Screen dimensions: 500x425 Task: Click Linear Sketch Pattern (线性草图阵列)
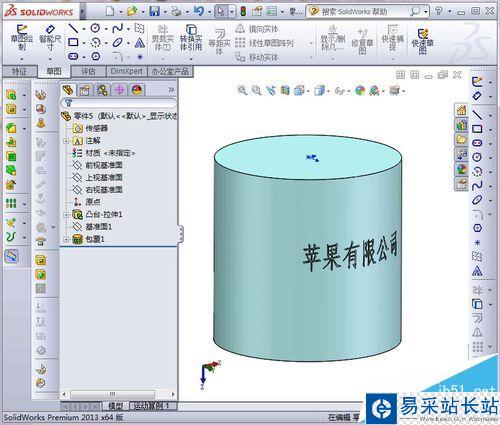click(x=264, y=43)
